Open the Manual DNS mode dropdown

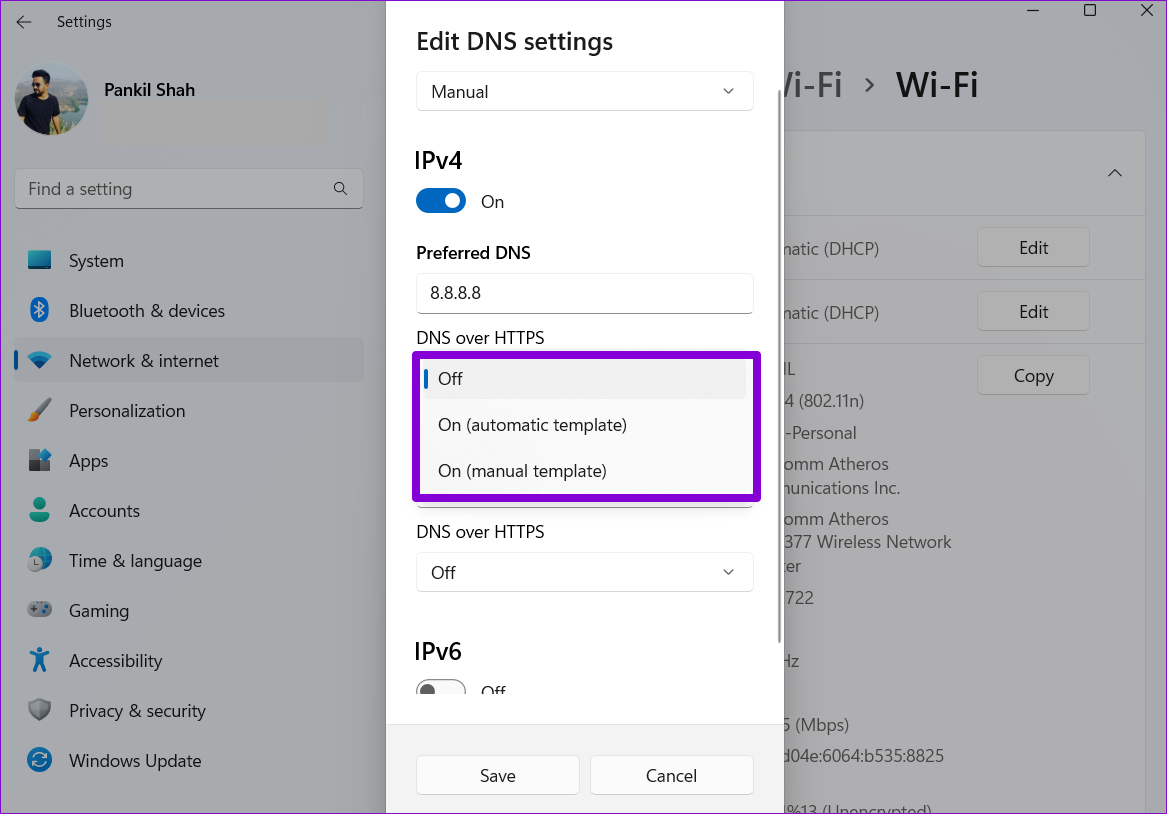pos(584,91)
